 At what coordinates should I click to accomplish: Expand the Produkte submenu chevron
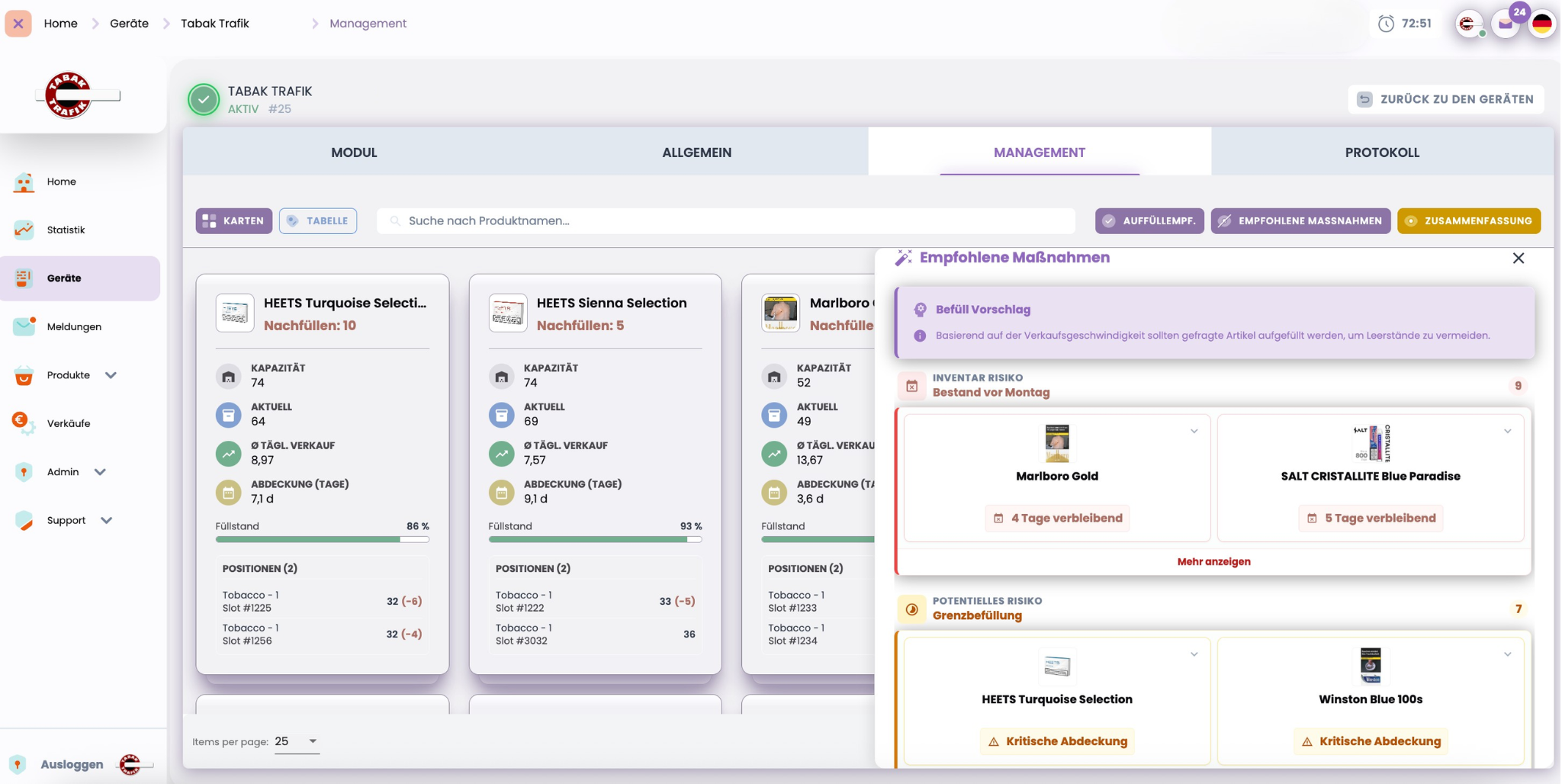[x=111, y=375]
